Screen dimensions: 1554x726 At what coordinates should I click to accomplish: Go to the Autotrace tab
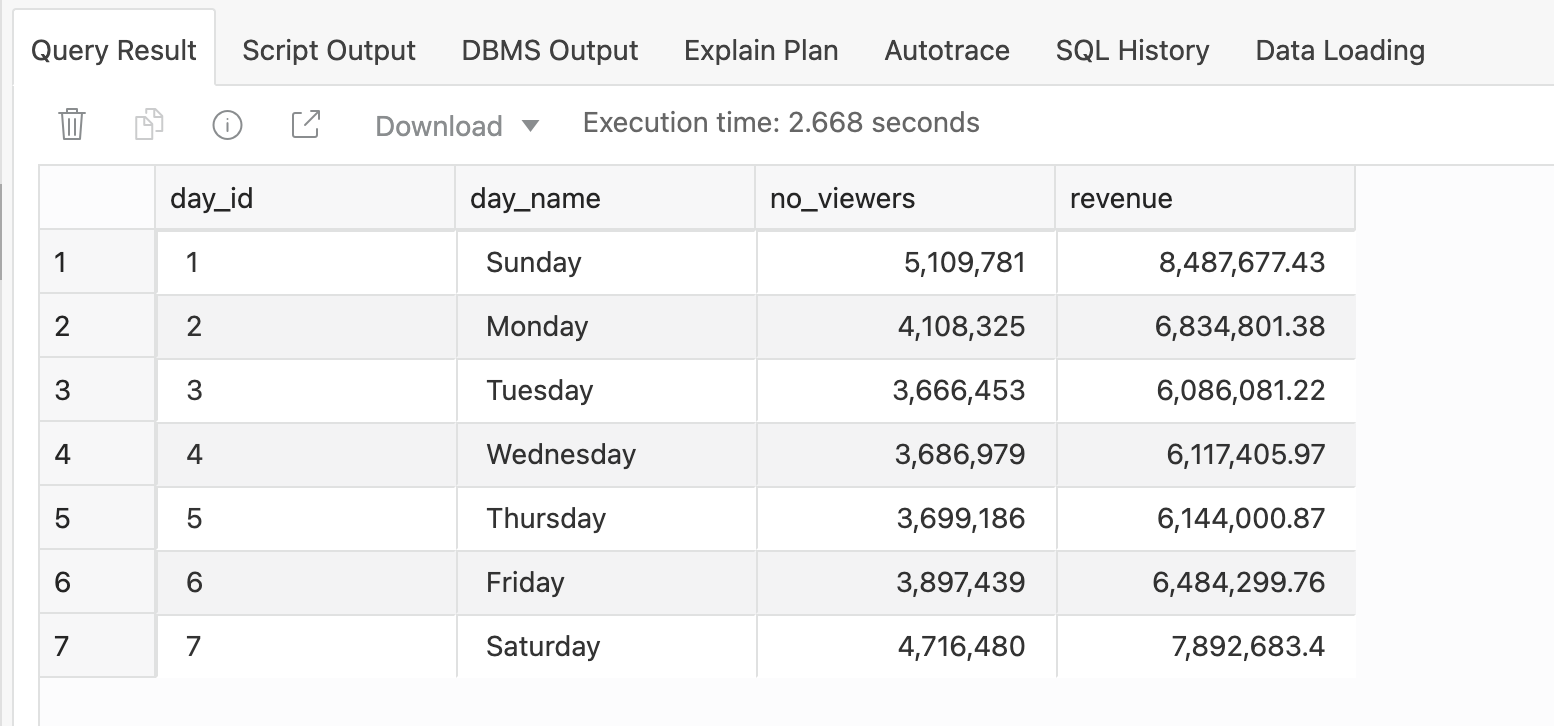coord(946,51)
